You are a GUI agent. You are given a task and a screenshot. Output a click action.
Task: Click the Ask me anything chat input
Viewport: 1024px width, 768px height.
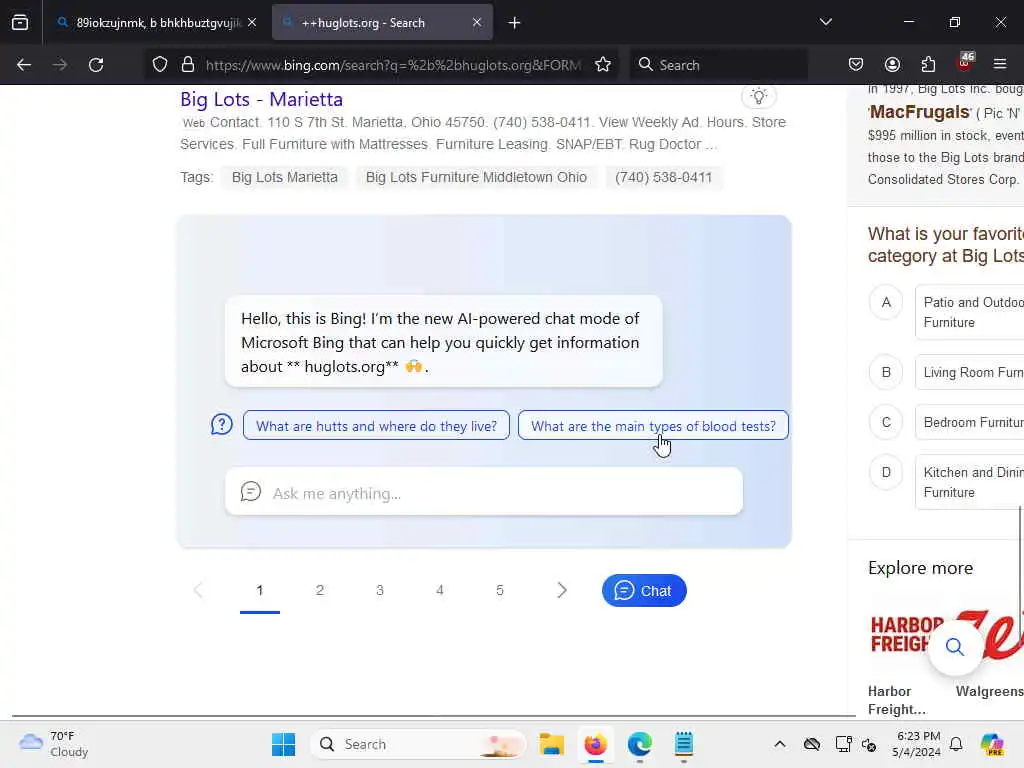[484, 493]
